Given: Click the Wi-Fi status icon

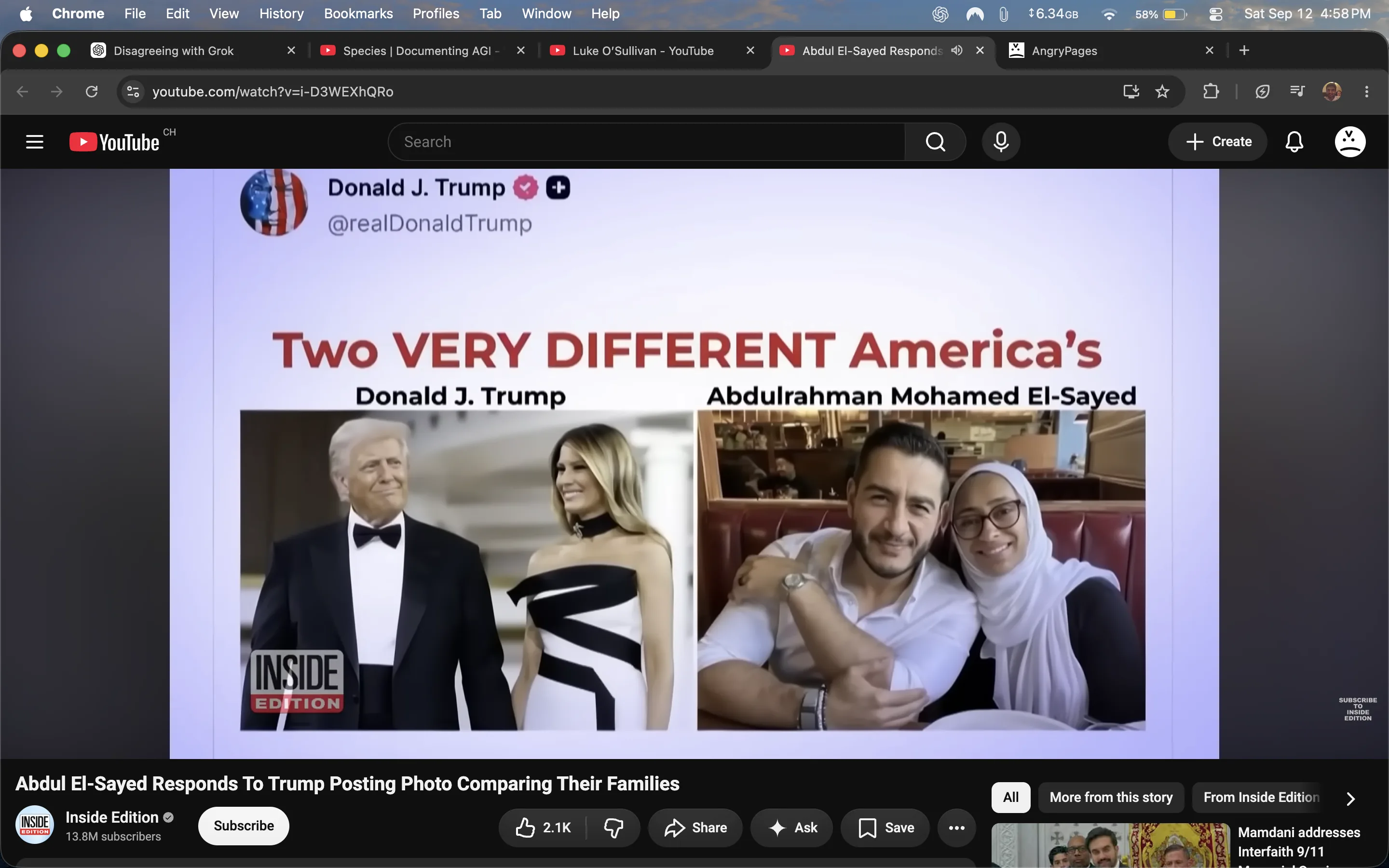Looking at the screenshot, I should tap(1109, 14).
